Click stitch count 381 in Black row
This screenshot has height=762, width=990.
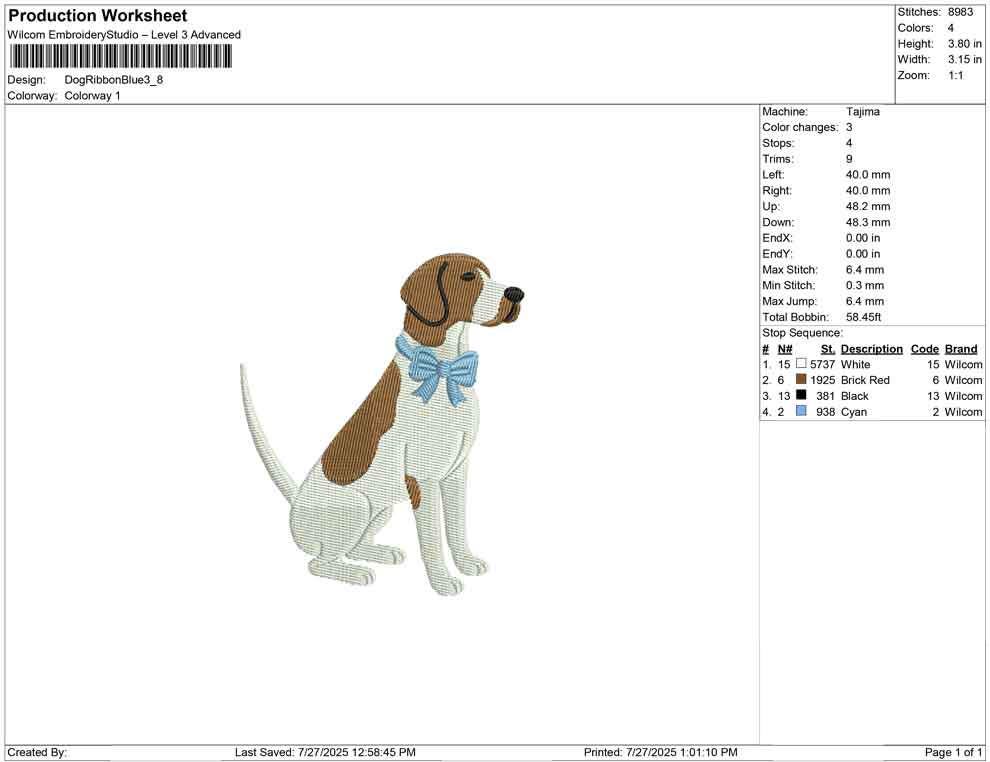pos(825,396)
